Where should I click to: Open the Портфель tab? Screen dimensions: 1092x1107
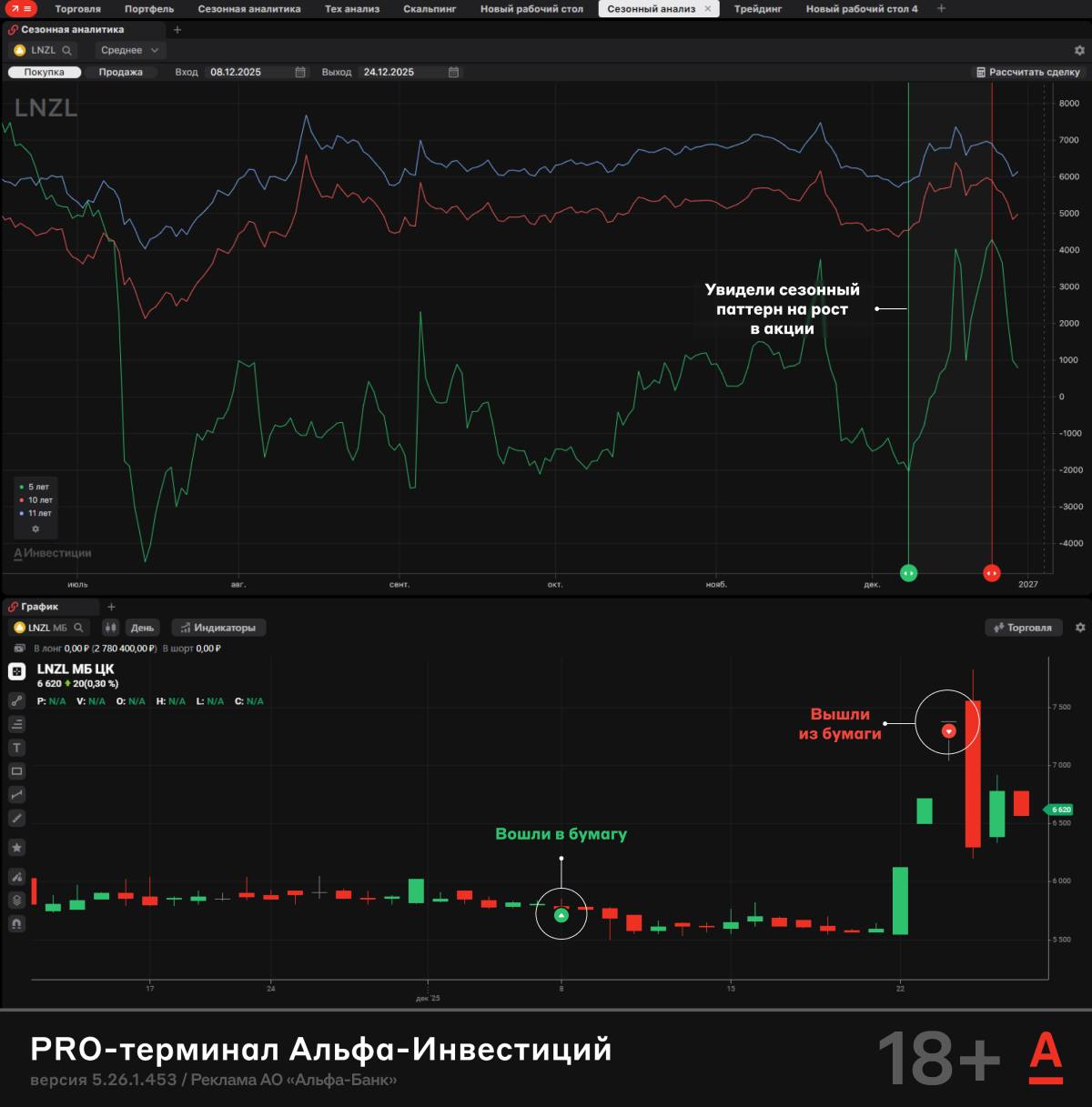(x=149, y=9)
